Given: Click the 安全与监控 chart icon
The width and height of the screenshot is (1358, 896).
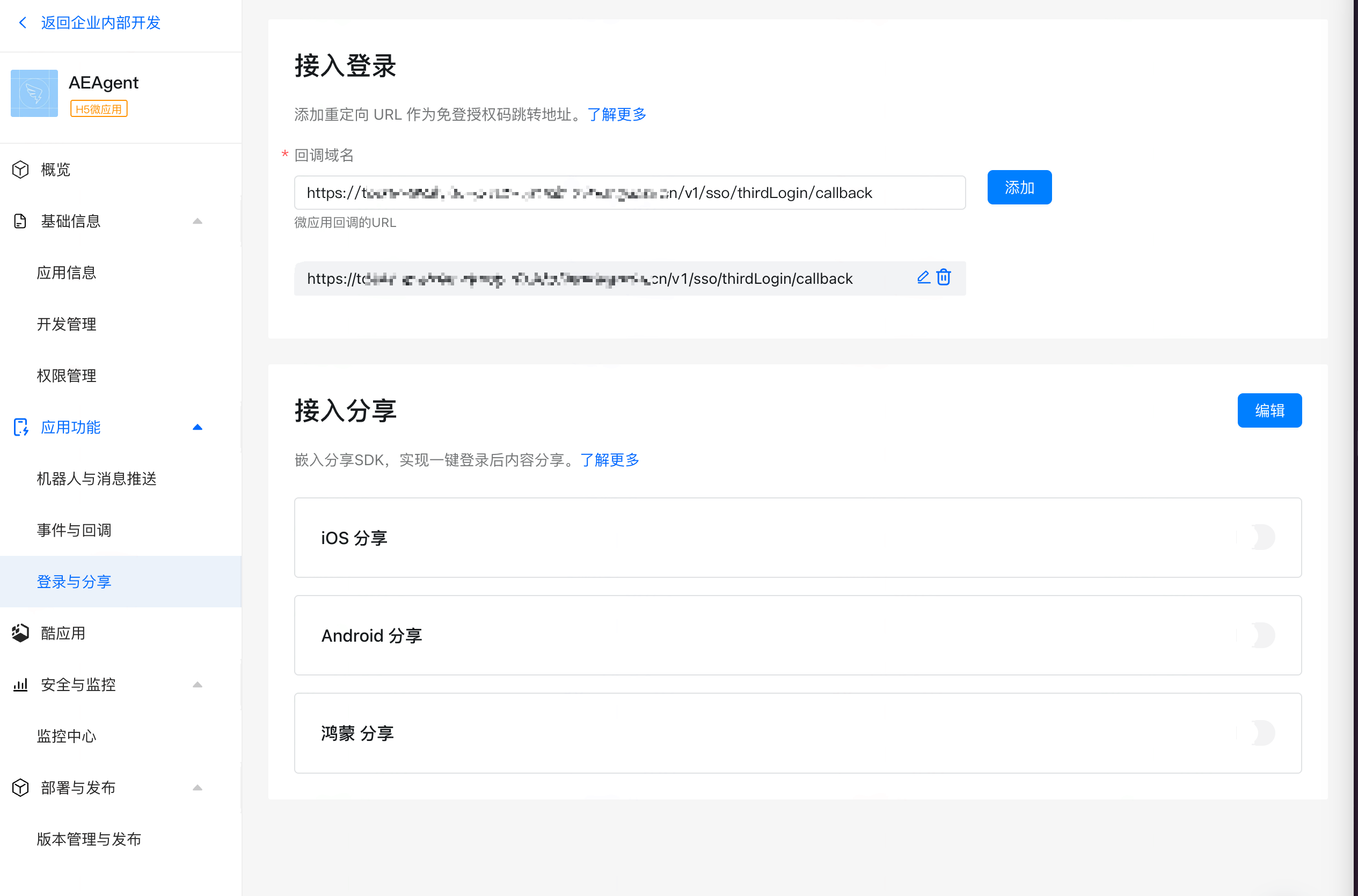Looking at the screenshot, I should 20,685.
